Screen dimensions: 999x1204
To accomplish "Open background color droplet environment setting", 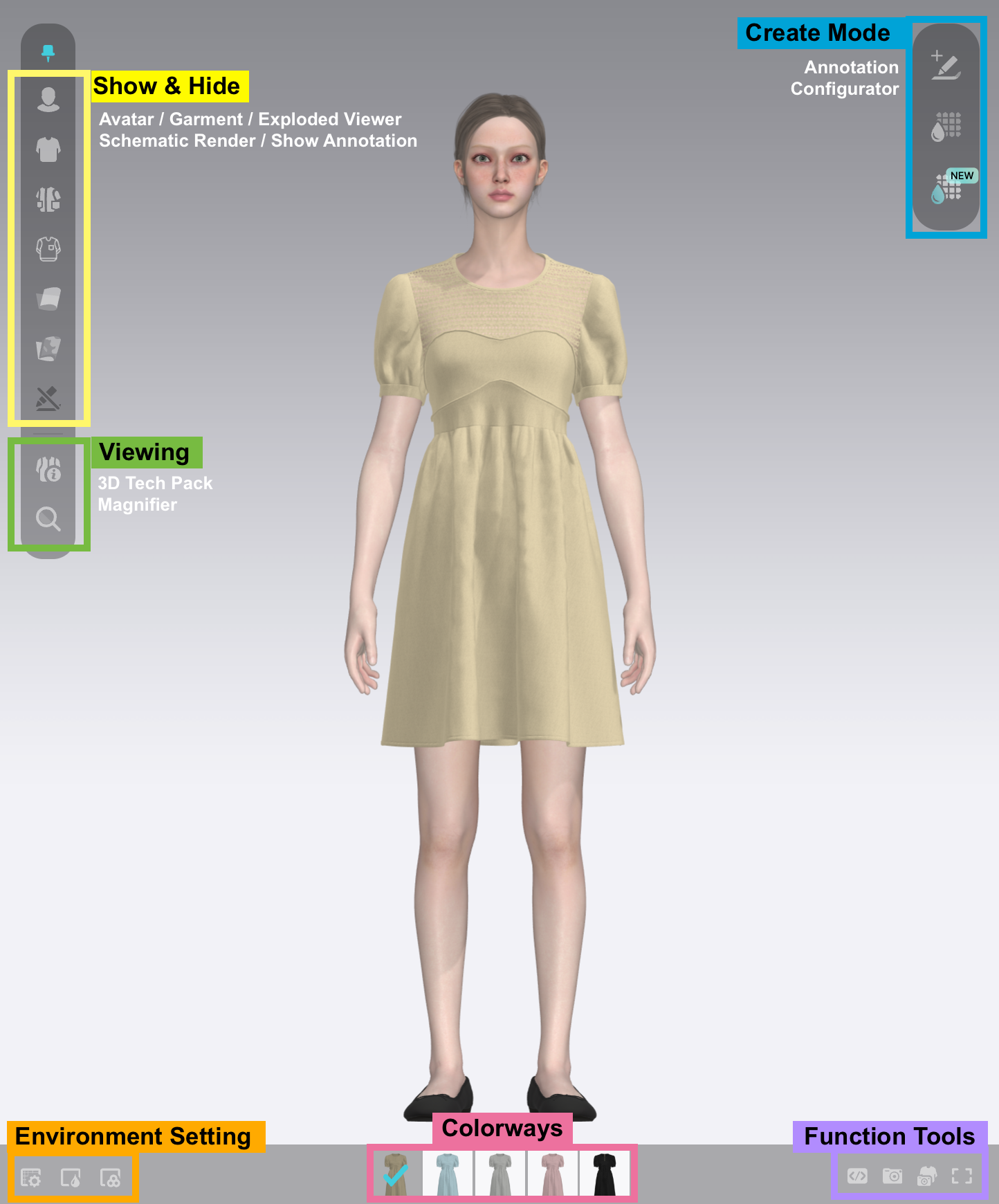I will tap(71, 1177).
